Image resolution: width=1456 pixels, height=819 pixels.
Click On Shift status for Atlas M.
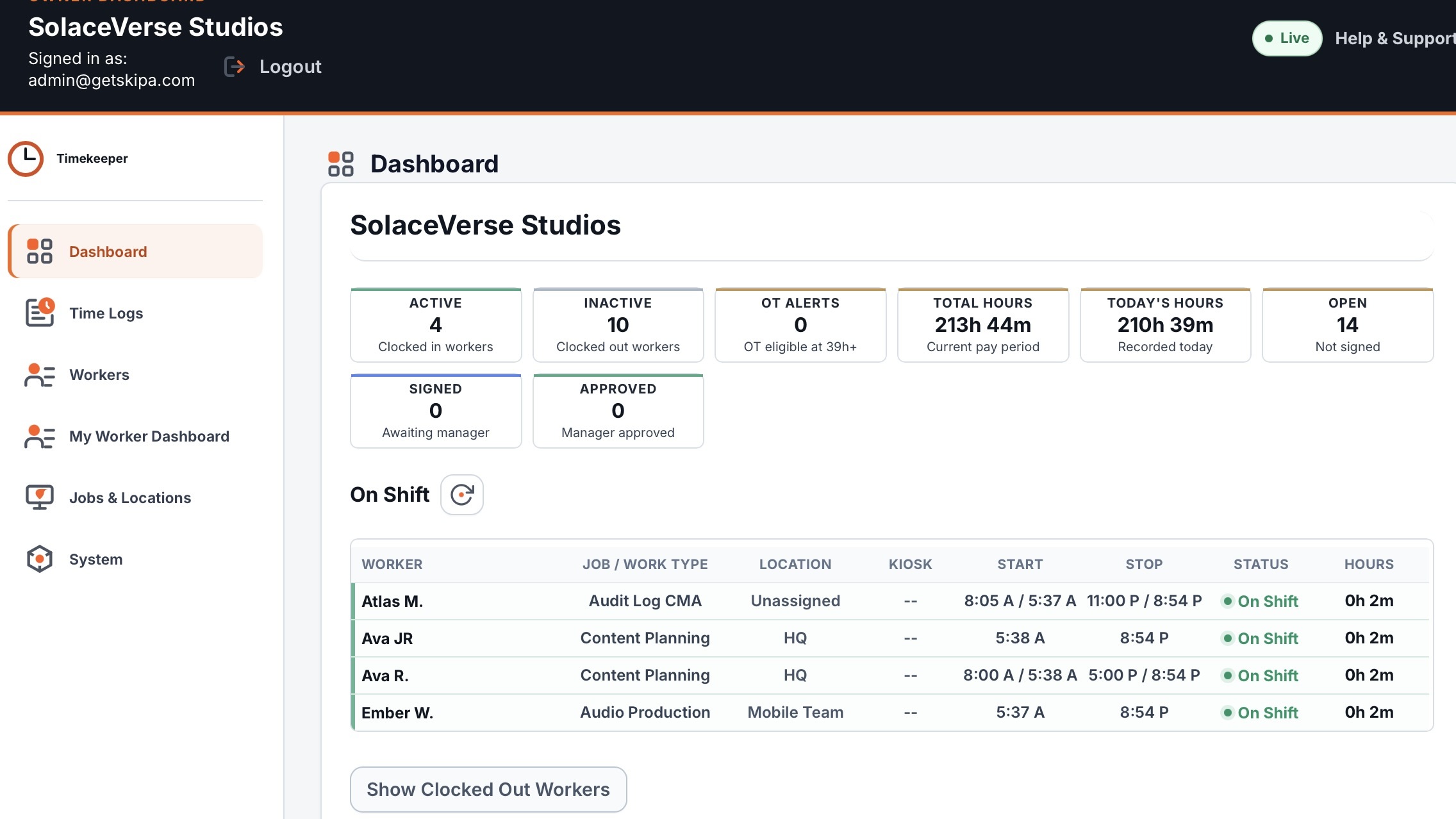[1261, 601]
